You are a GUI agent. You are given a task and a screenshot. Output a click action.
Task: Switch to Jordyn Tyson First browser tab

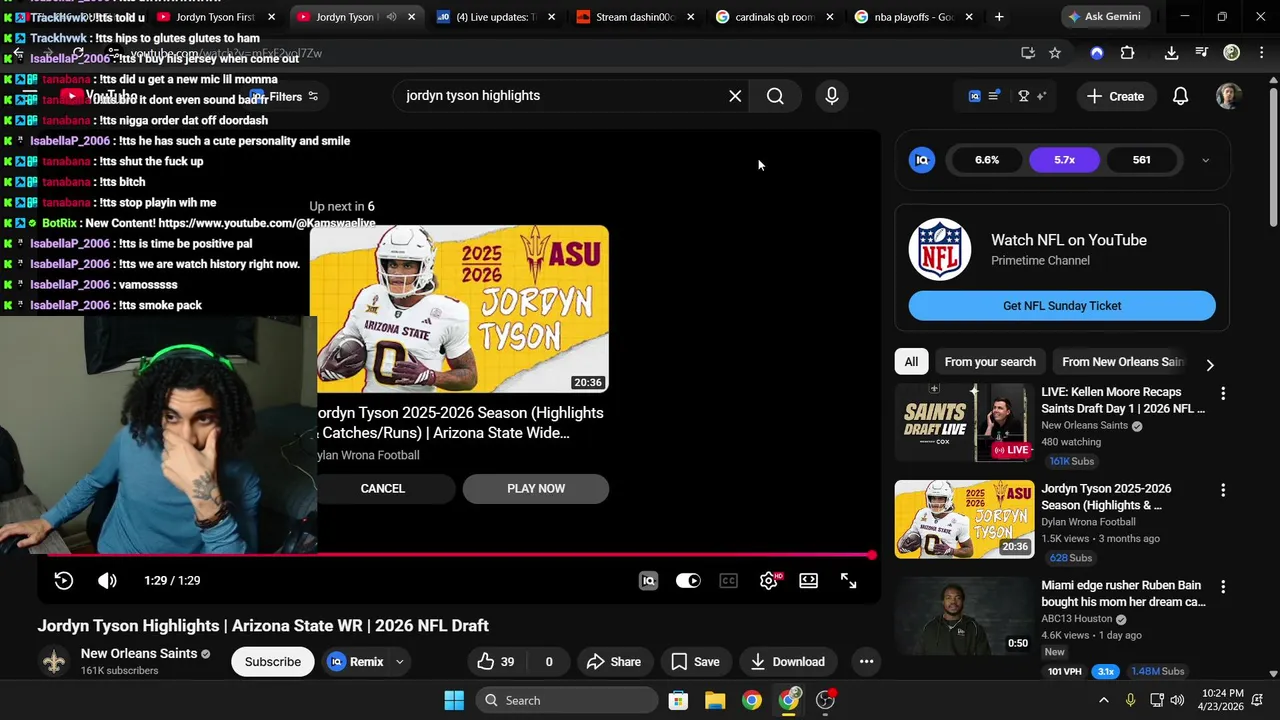216,17
